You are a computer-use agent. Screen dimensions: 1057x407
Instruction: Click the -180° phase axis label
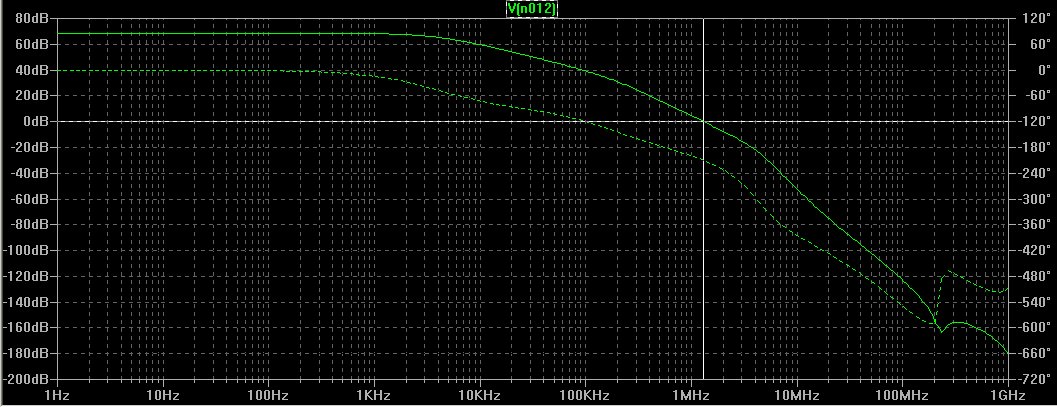tap(1033, 147)
